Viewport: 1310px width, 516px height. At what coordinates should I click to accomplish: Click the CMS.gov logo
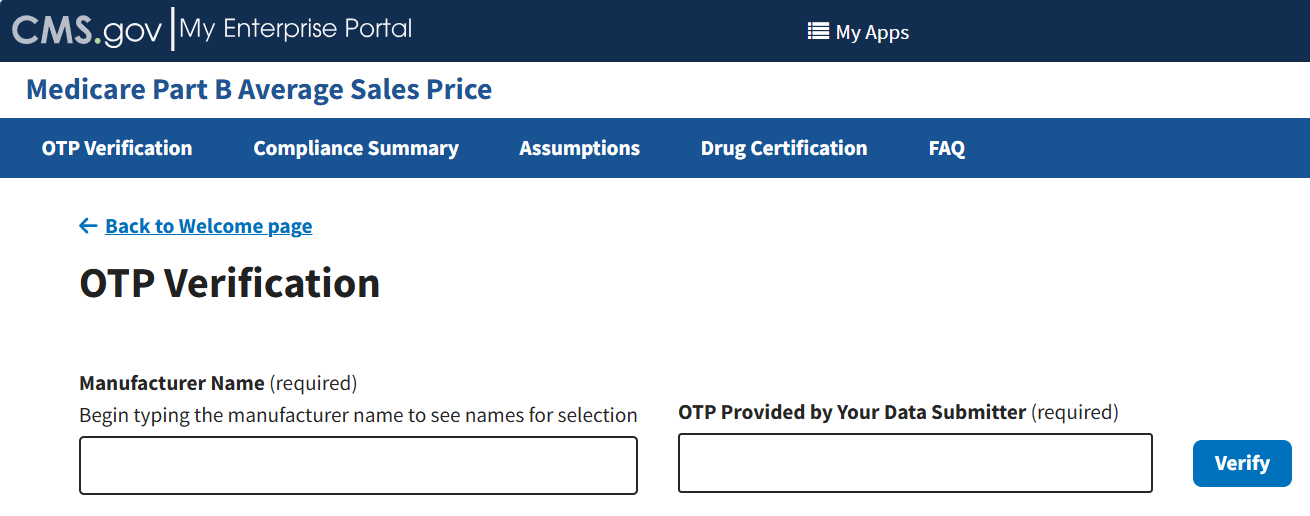[86, 30]
